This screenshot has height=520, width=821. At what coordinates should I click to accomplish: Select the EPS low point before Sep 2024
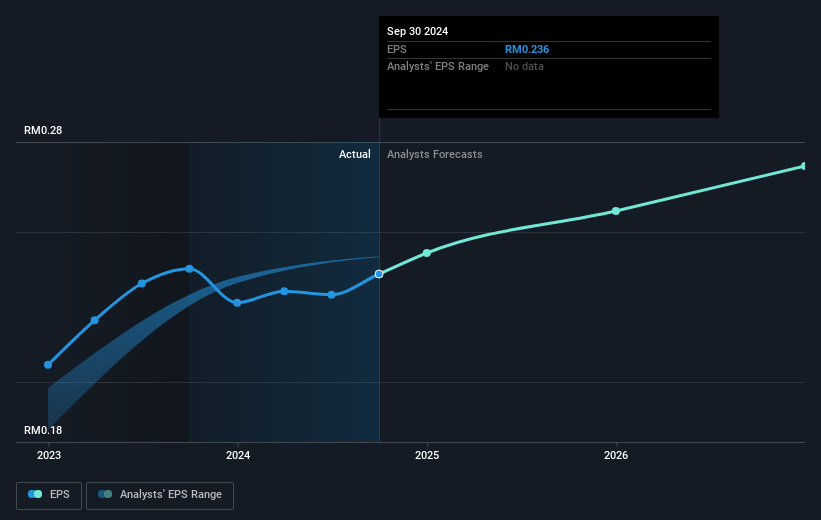pos(331,295)
